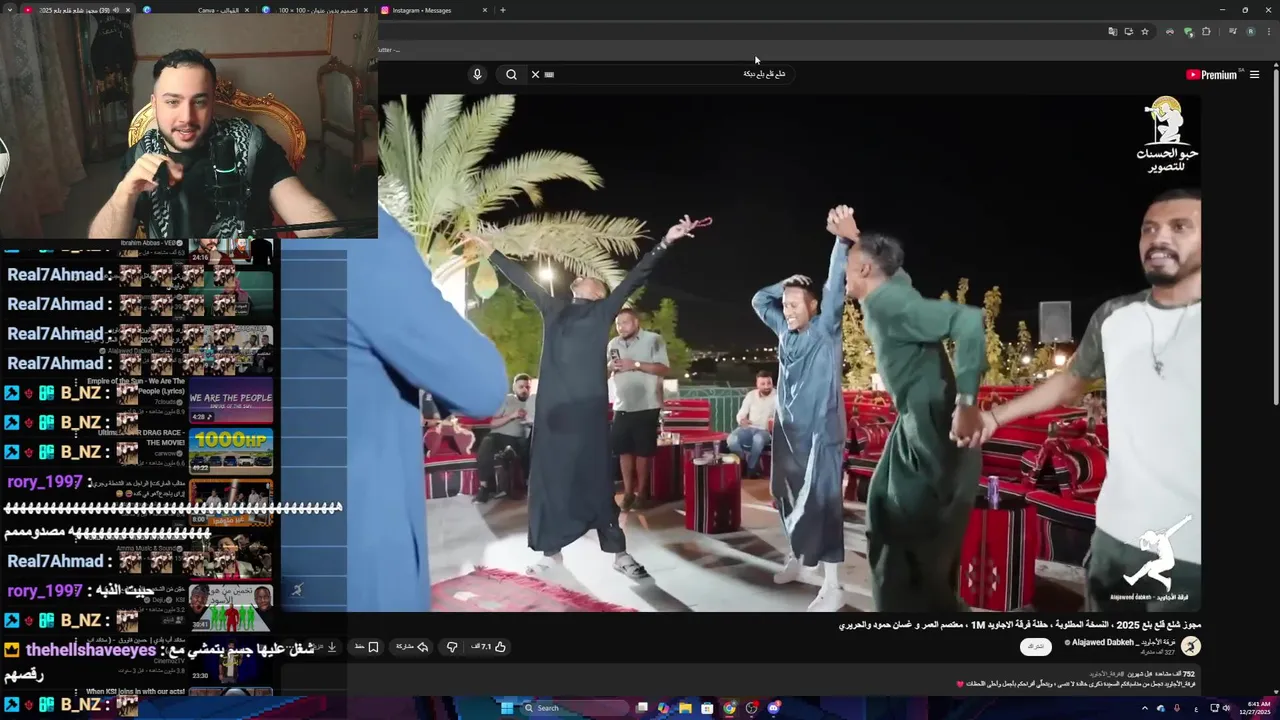
Task: Click the white Subscribe pill button
Action: pos(1035,647)
